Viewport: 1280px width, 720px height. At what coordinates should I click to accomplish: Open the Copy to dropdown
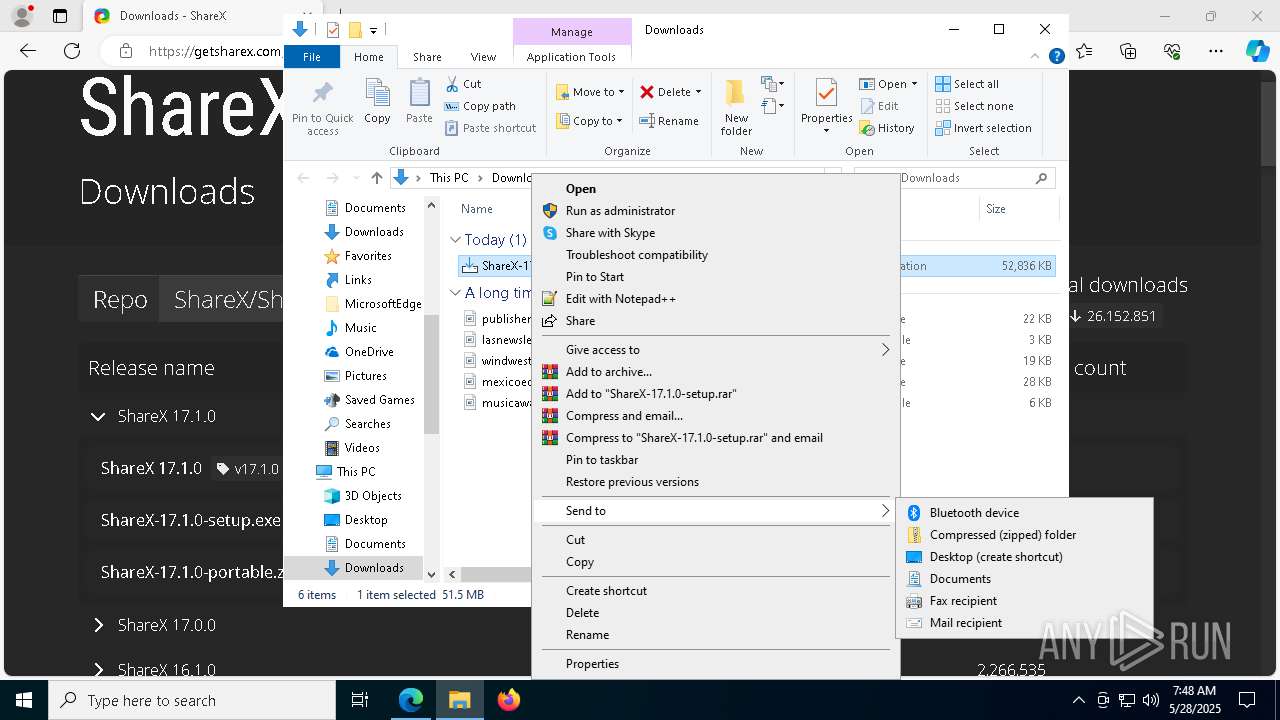tap(590, 121)
